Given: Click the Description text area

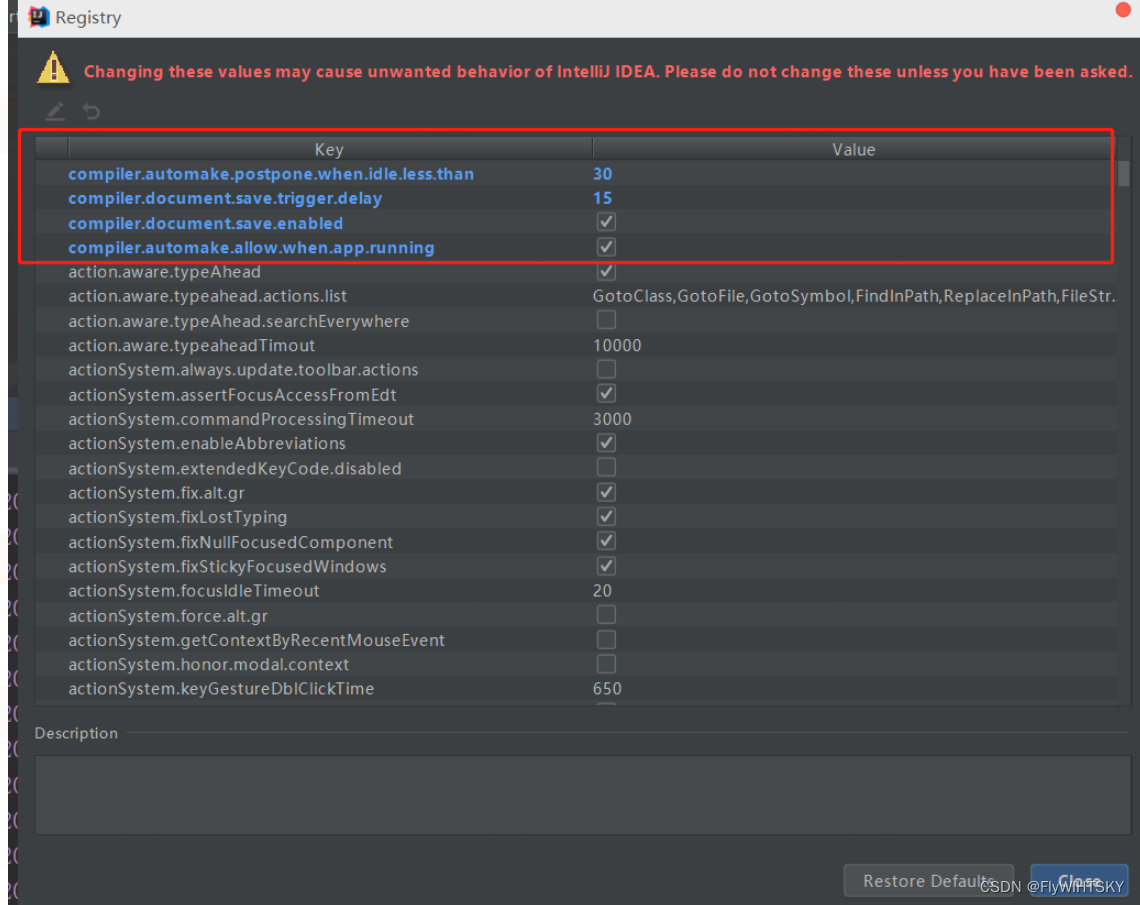Looking at the screenshot, I should pyautogui.click(x=583, y=795).
